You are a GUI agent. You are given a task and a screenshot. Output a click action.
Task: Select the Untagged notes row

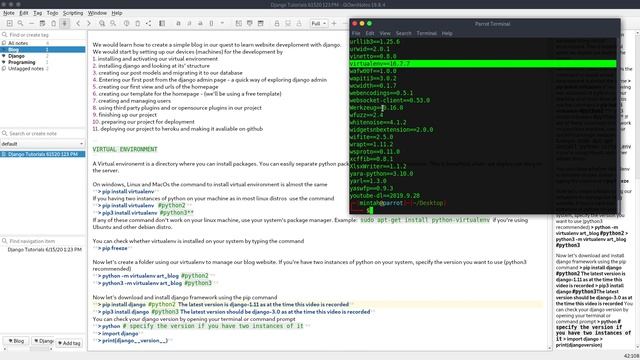43,69
